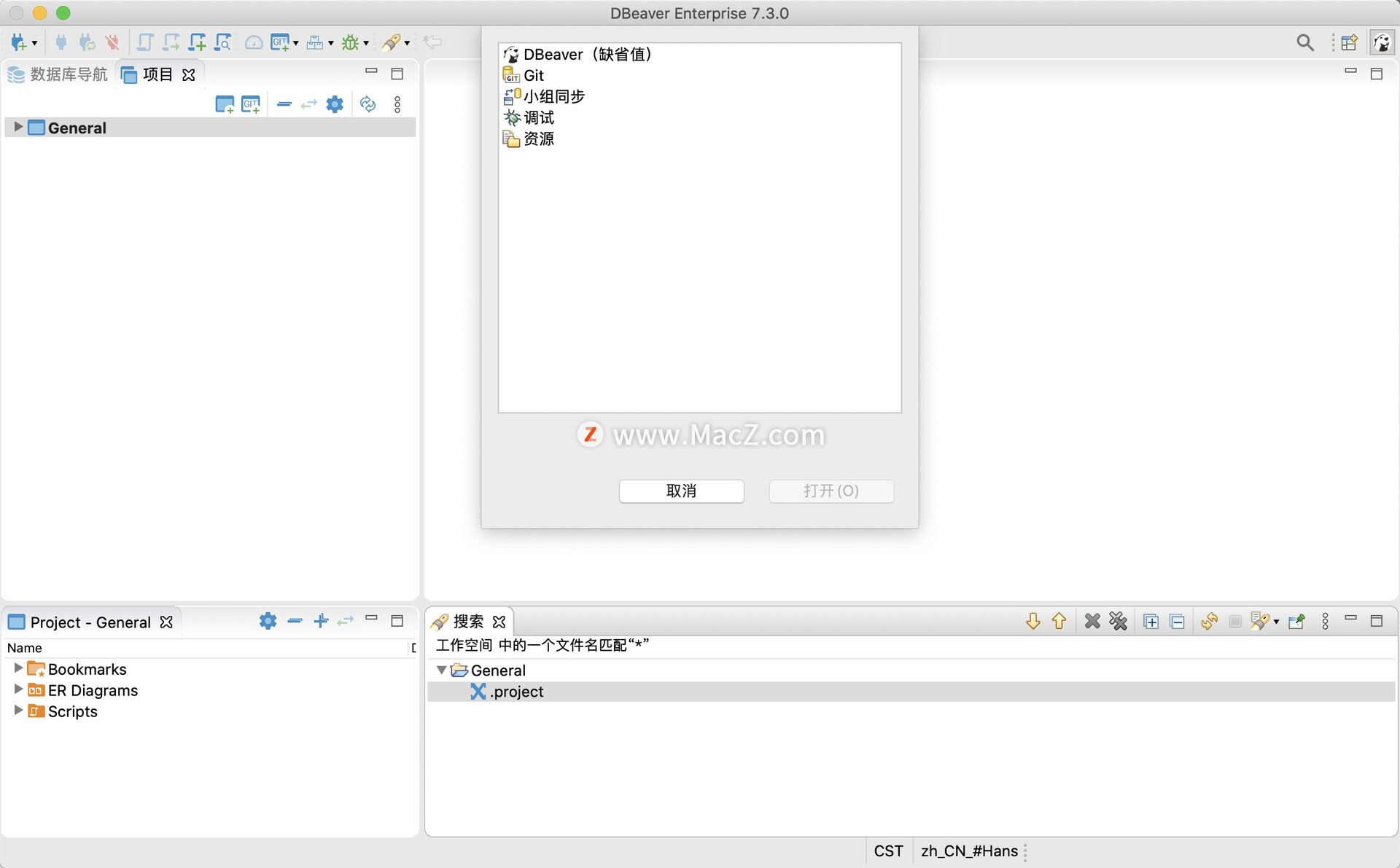Open new SQL script toolbar icon
Viewport: 1400px width, 868px height.
click(197, 42)
